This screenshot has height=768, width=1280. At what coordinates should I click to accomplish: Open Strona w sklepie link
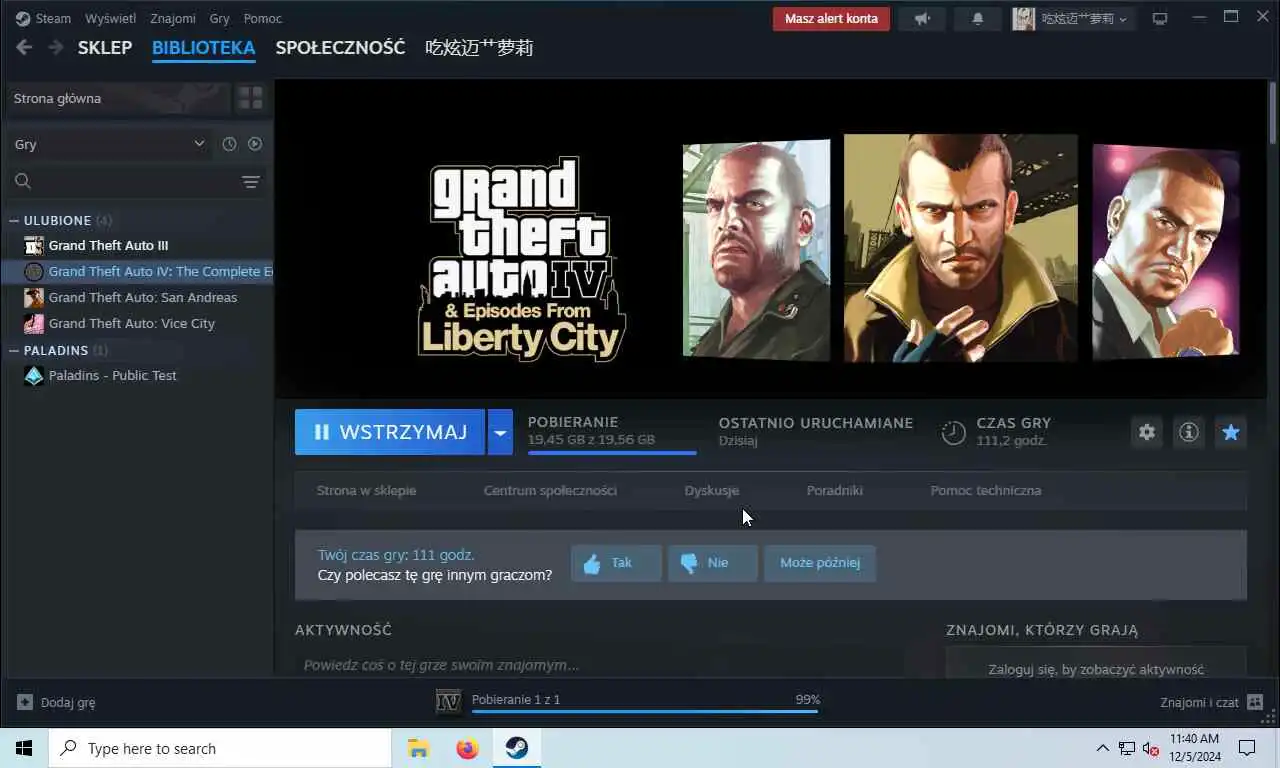click(x=366, y=490)
